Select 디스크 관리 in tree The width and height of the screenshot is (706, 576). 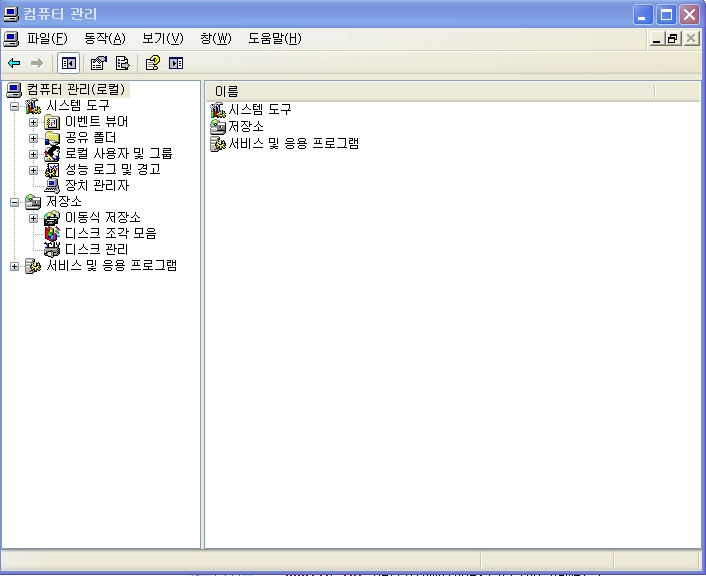click(x=97, y=249)
